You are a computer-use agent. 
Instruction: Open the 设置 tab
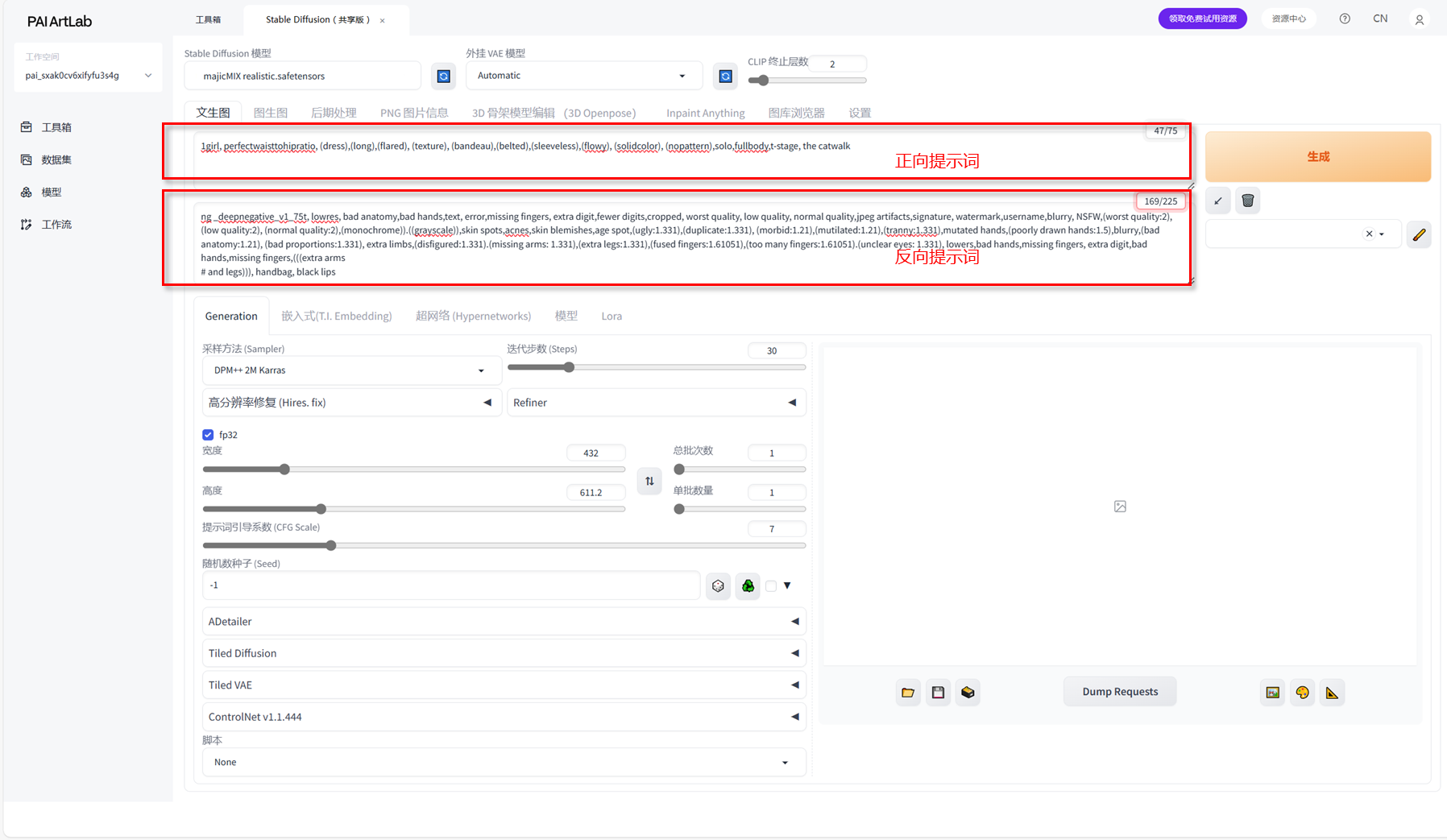860,113
